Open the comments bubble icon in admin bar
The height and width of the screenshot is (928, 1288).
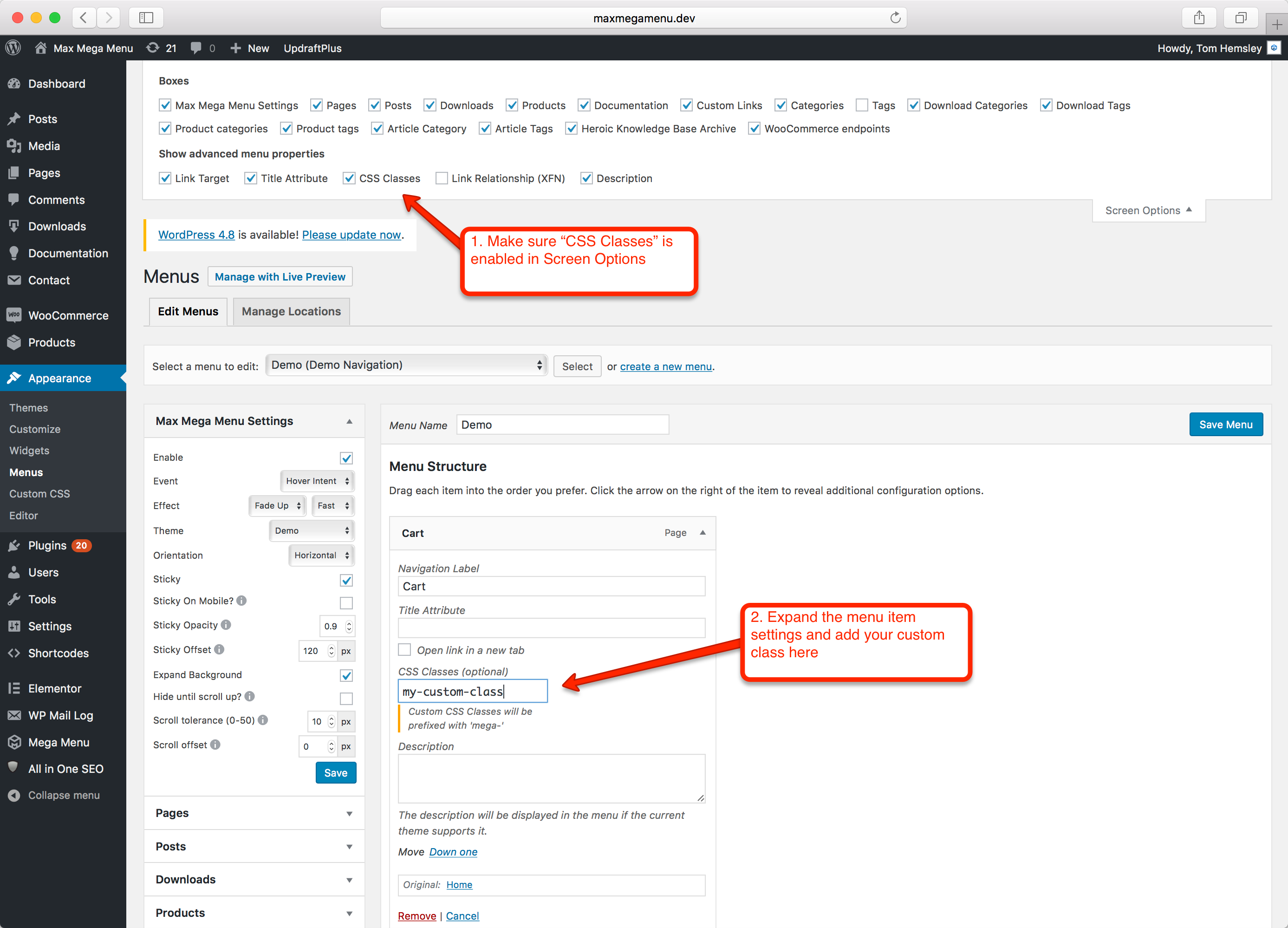pyautogui.click(x=195, y=48)
